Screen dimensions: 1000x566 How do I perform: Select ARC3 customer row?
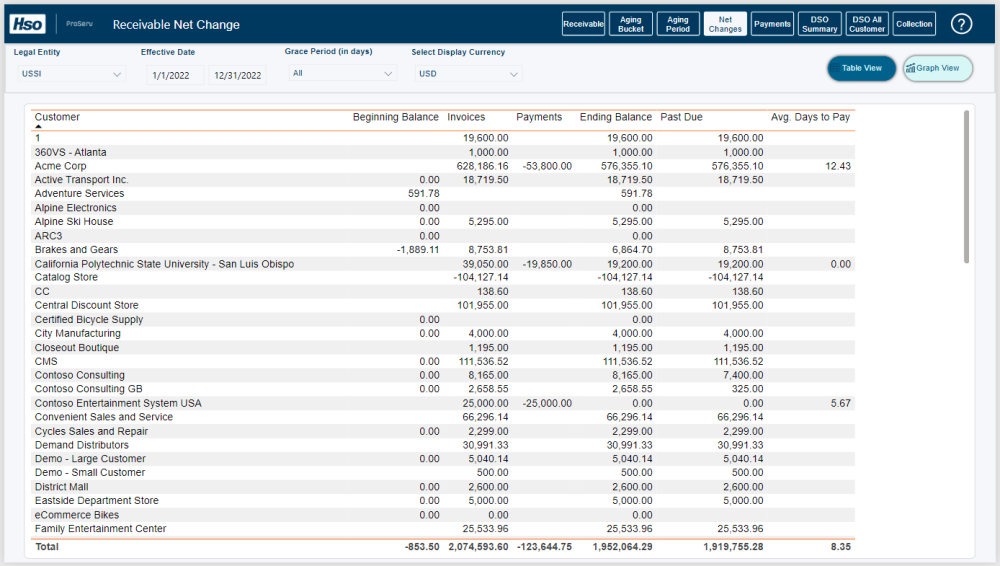443,235
